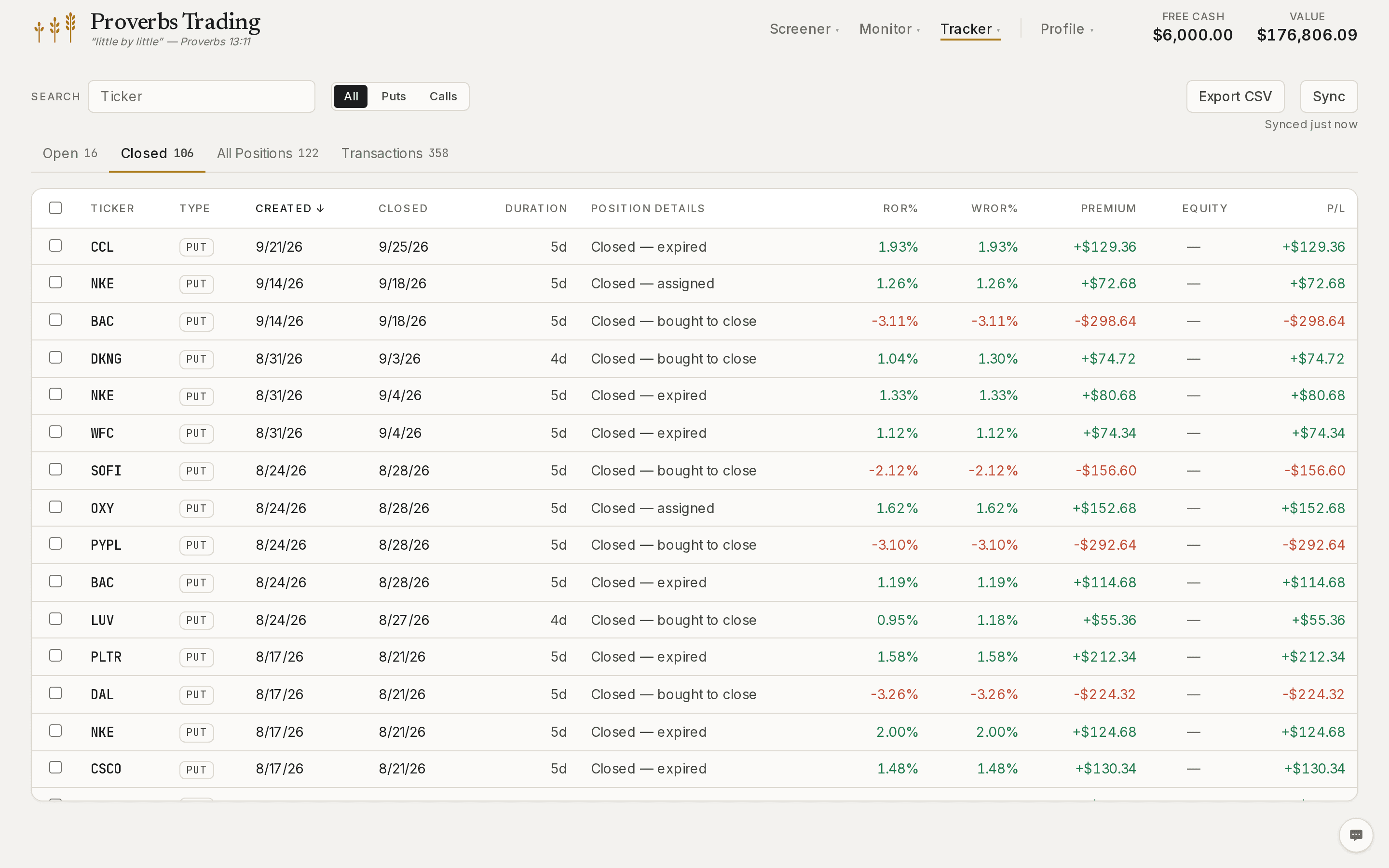Select the Closed 106 tab
The height and width of the screenshot is (868, 1389).
[157, 153]
